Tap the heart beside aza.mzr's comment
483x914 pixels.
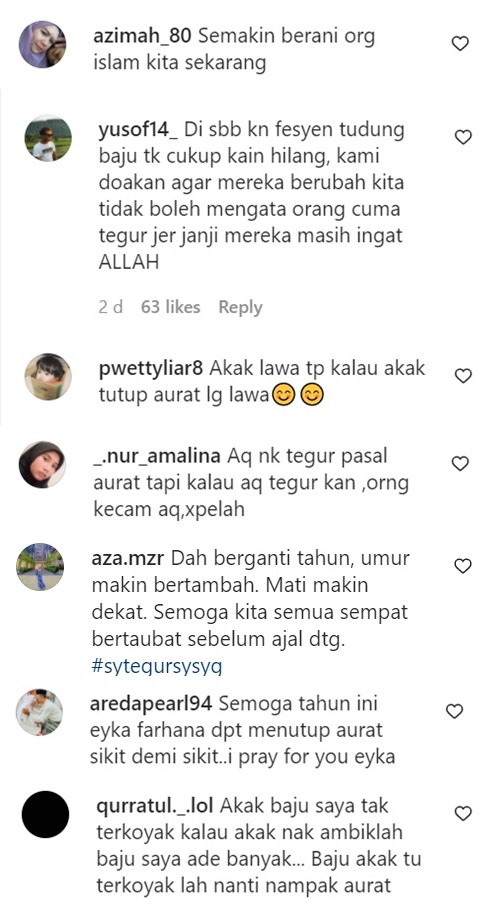click(463, 565)
